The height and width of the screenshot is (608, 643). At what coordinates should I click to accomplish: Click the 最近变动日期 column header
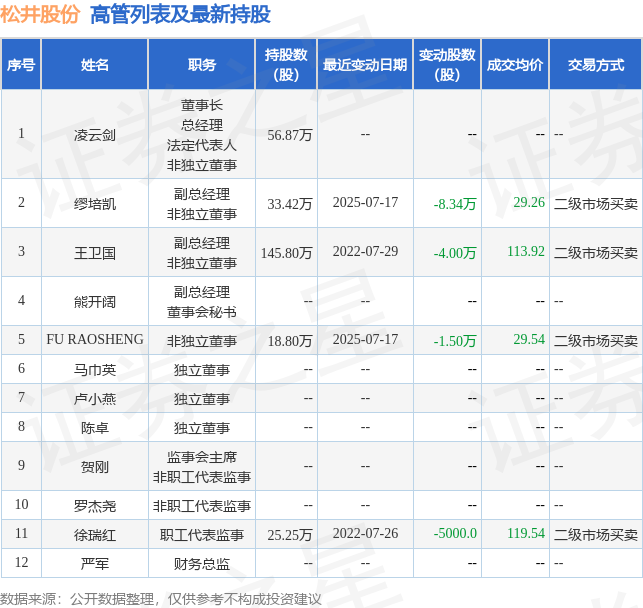click(x=365, y=64)
